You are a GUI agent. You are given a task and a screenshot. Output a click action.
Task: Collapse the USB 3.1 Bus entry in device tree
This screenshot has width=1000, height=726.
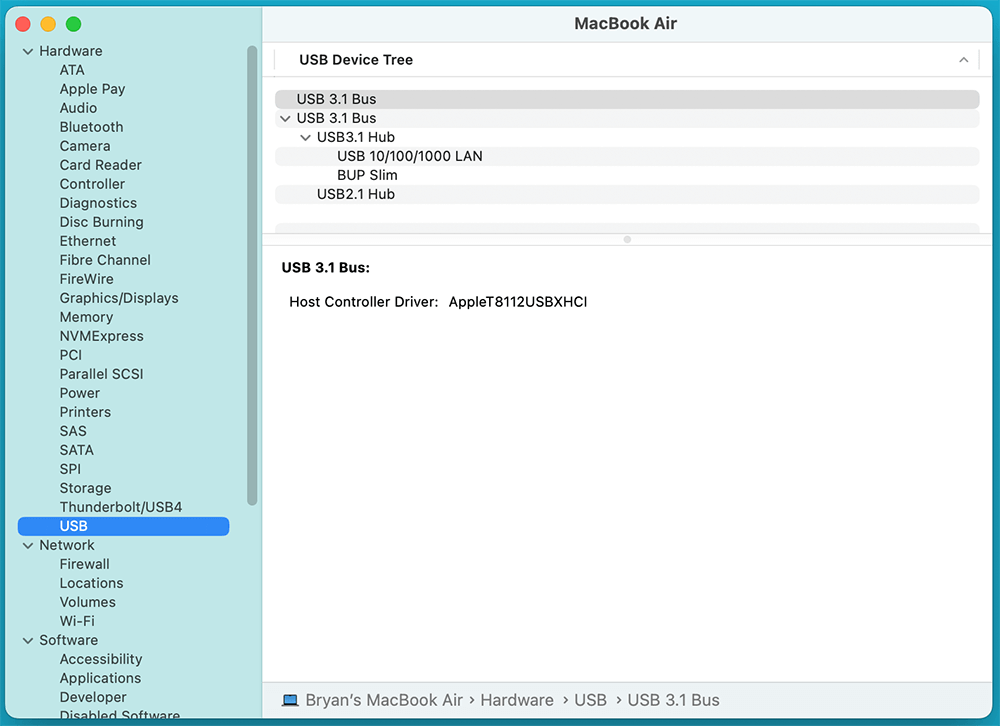coord(285,118)
